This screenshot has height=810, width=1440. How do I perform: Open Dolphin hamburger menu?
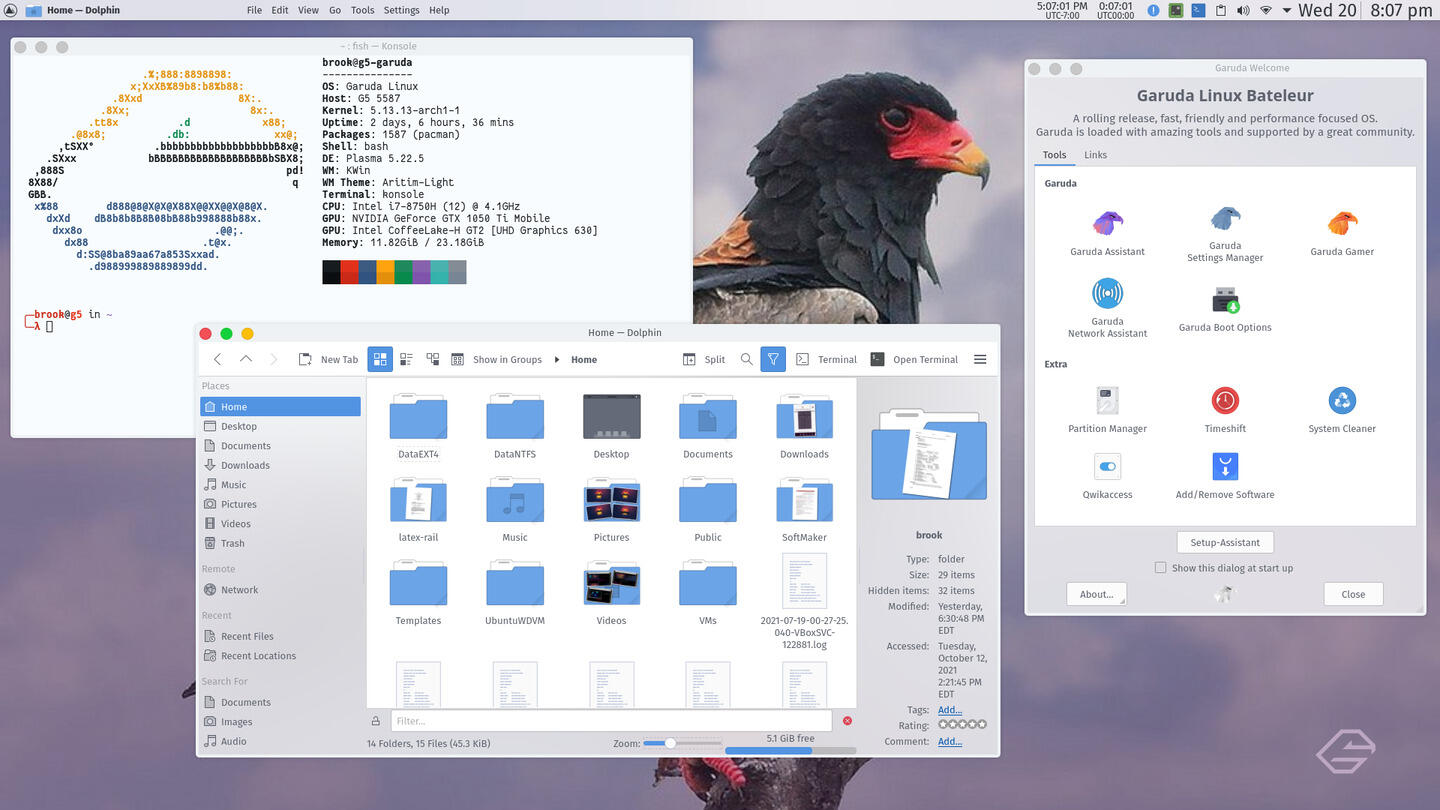[980, 359]
